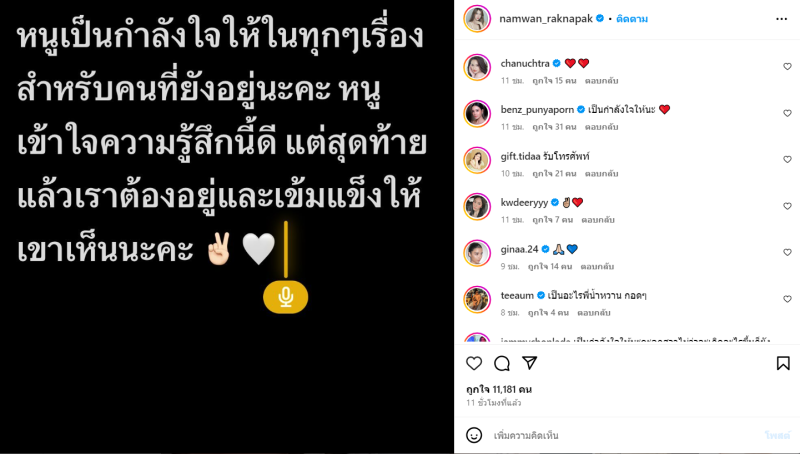The height and width of the screenshot is (454, 800).
Task: Open the three-dot more options menu
Action: (782, 19)
